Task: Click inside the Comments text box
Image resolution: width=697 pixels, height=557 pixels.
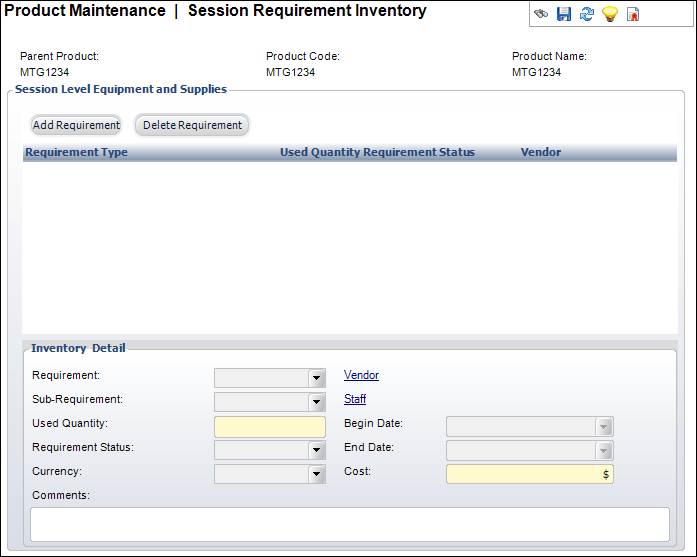Action: [349, 523]
